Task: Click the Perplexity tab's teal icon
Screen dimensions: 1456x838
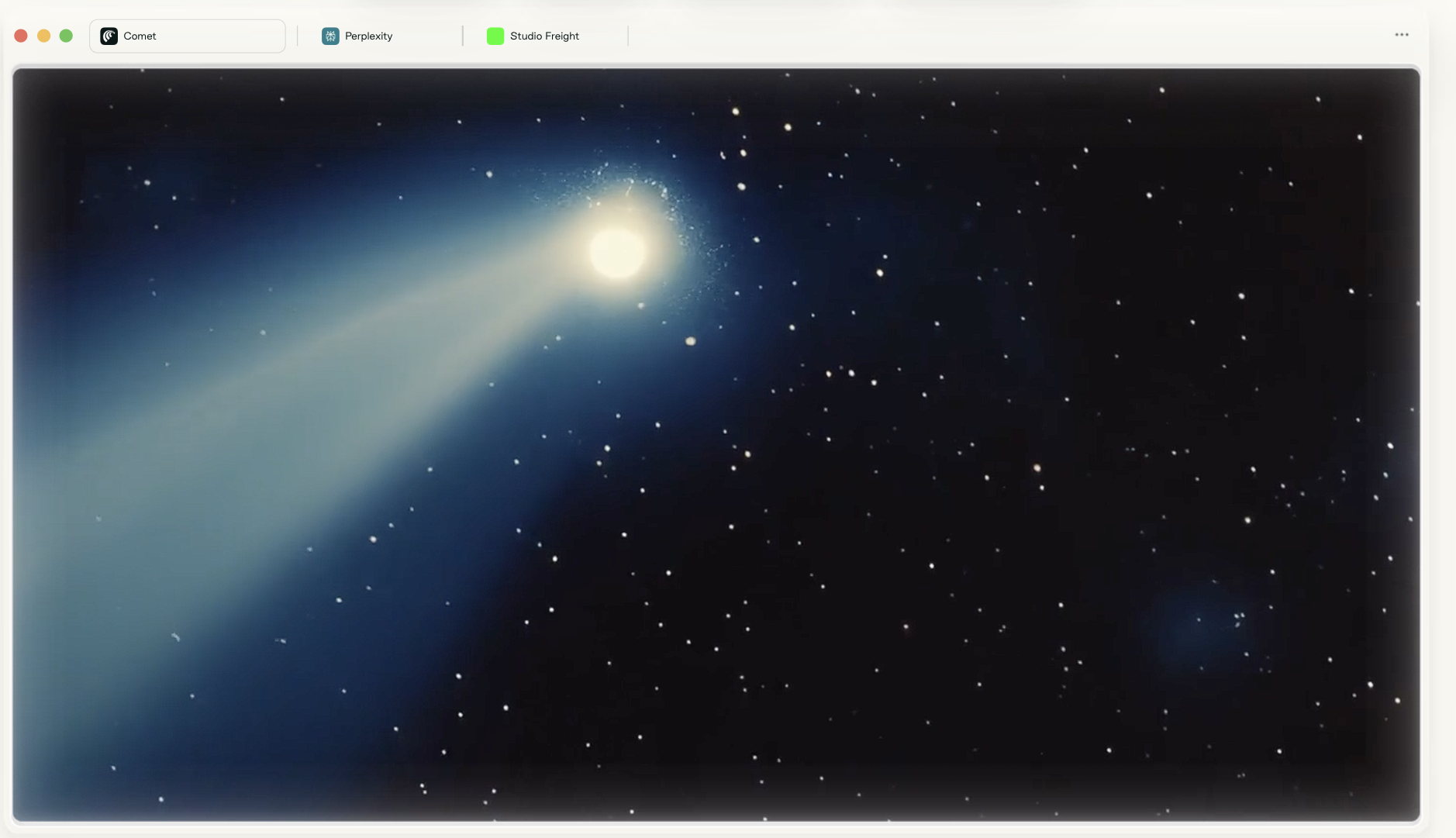Action: (x=330, y=36)
